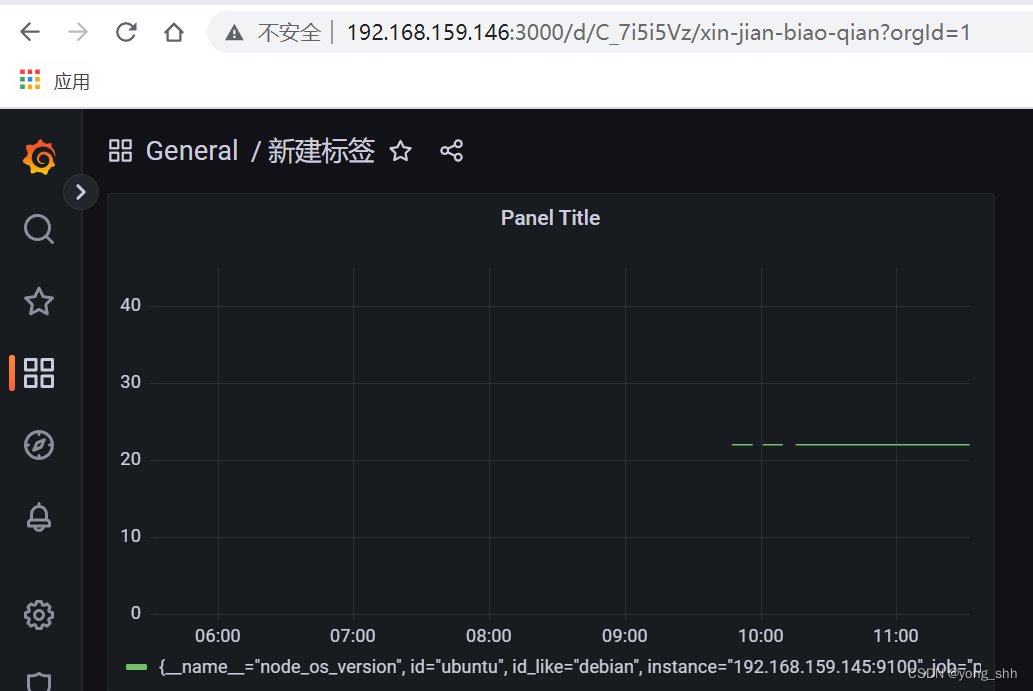Open the Grafana home via logo icon
This screenshot has height=691, width=1033.
point(38,157)
